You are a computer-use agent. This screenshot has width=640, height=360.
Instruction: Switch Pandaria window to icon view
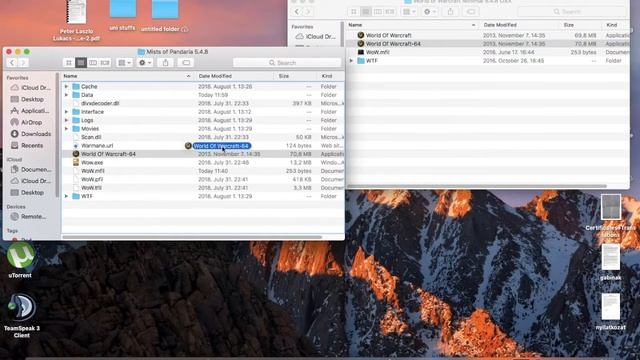pyautogui.click(x=69, y=62)
